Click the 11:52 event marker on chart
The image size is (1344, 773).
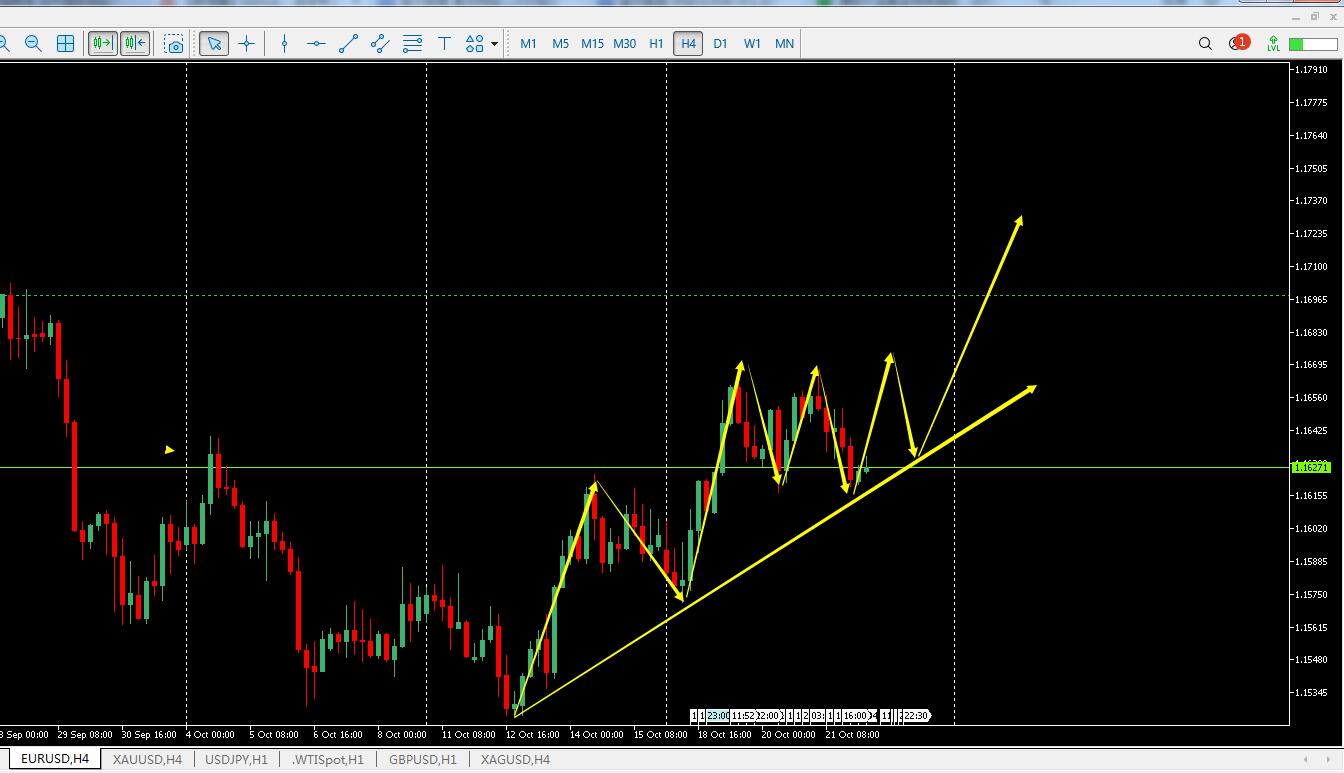[743, 716]
